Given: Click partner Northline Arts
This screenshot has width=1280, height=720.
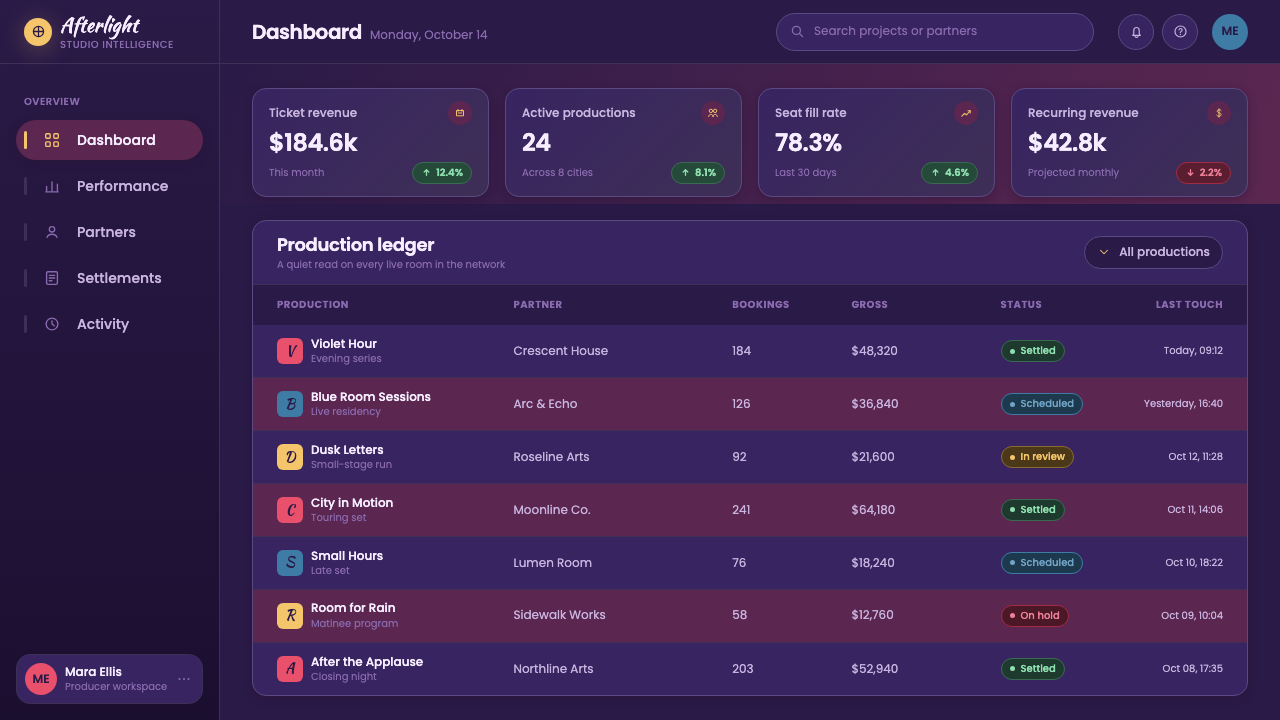Looking at the screenshot, I should 553,669.
